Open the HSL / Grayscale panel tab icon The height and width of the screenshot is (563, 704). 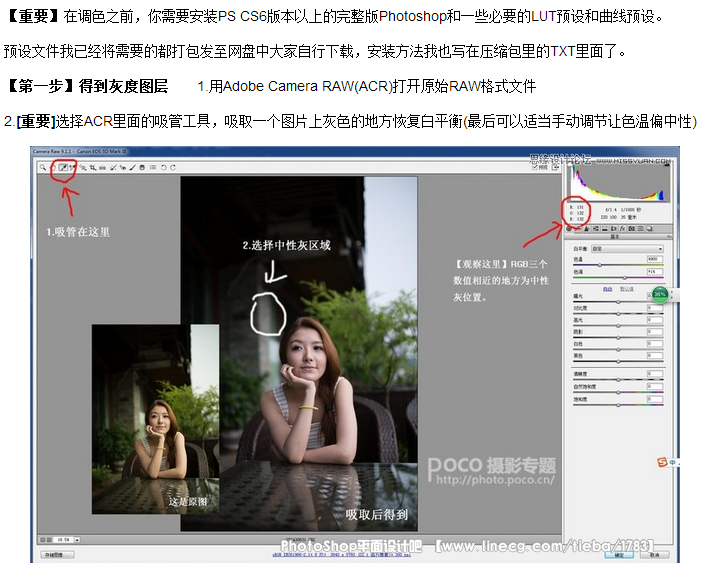(x=595, y=229)
